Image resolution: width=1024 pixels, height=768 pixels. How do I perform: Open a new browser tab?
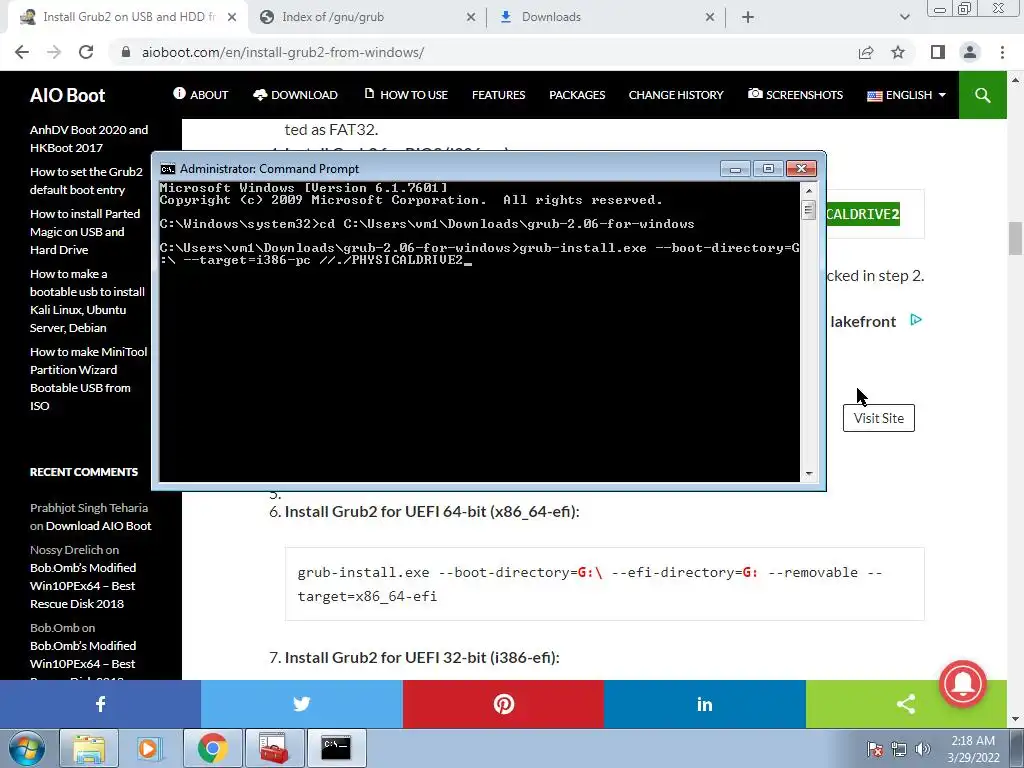(x=748, y=18)
